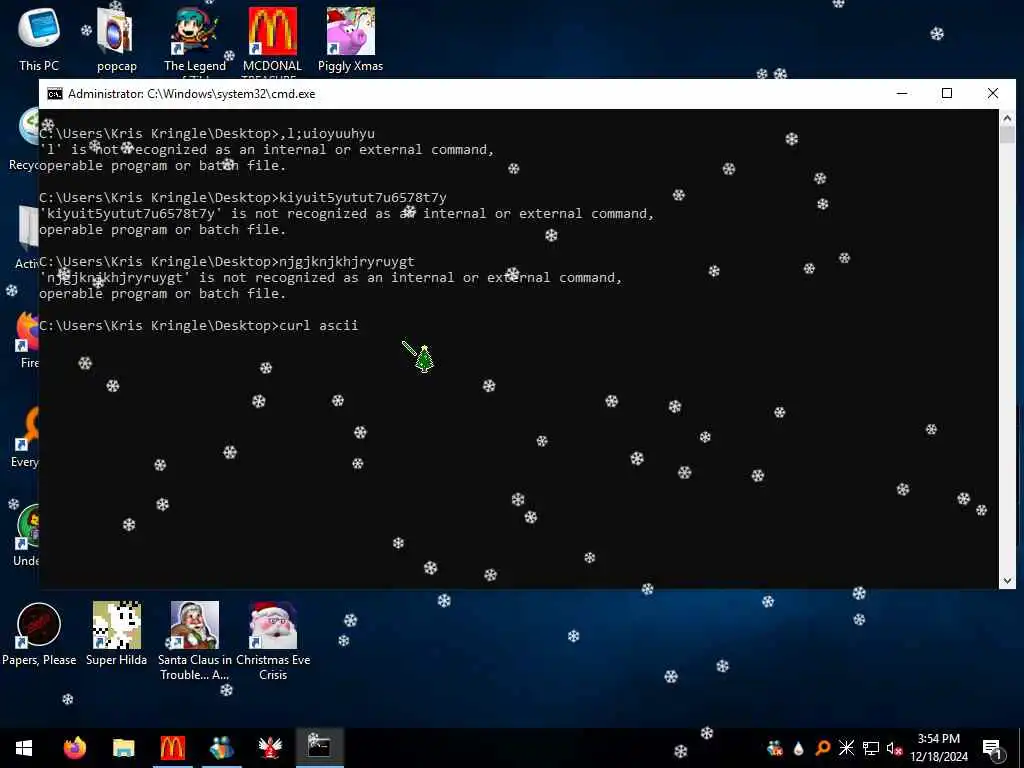Maximize the cmd.exe window
Image resolution: width=1024 pixels, height=768 pixels.
pyautogui.click(x=947, y=93)
